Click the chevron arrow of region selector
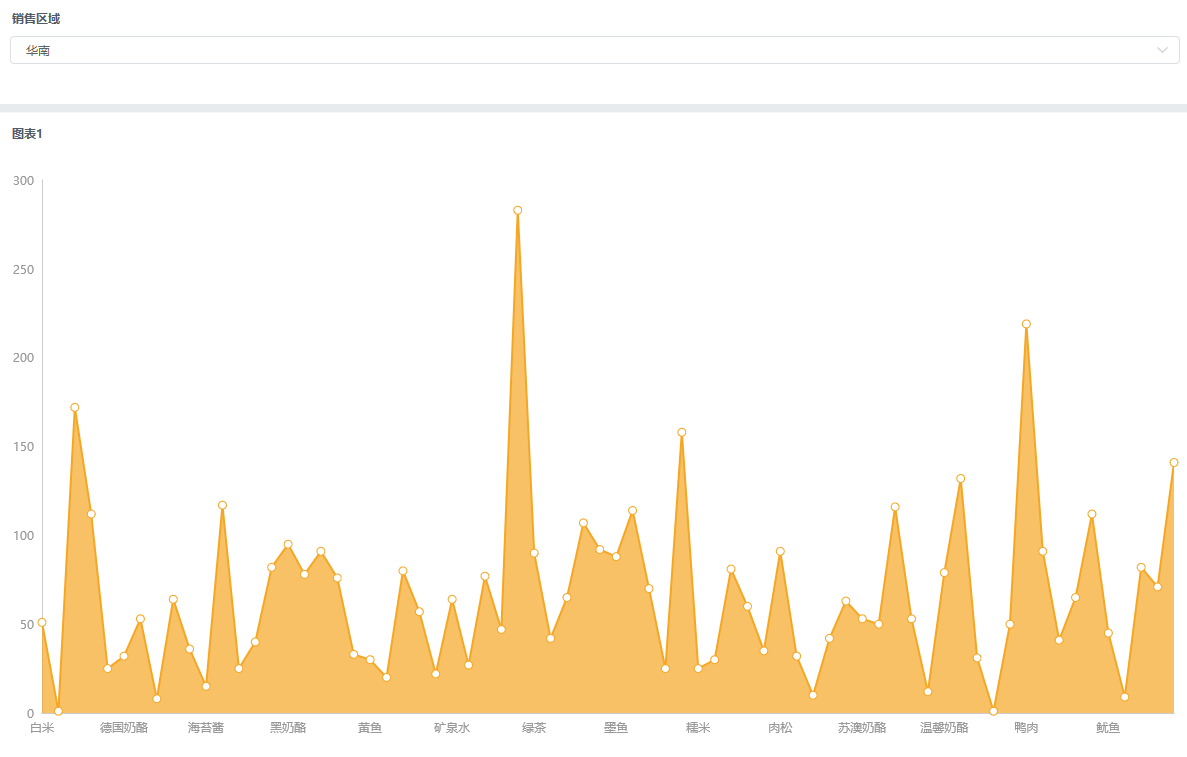Image resolution: width=1187 pixels, height=757 pixels. click(x=1162, y=51)
